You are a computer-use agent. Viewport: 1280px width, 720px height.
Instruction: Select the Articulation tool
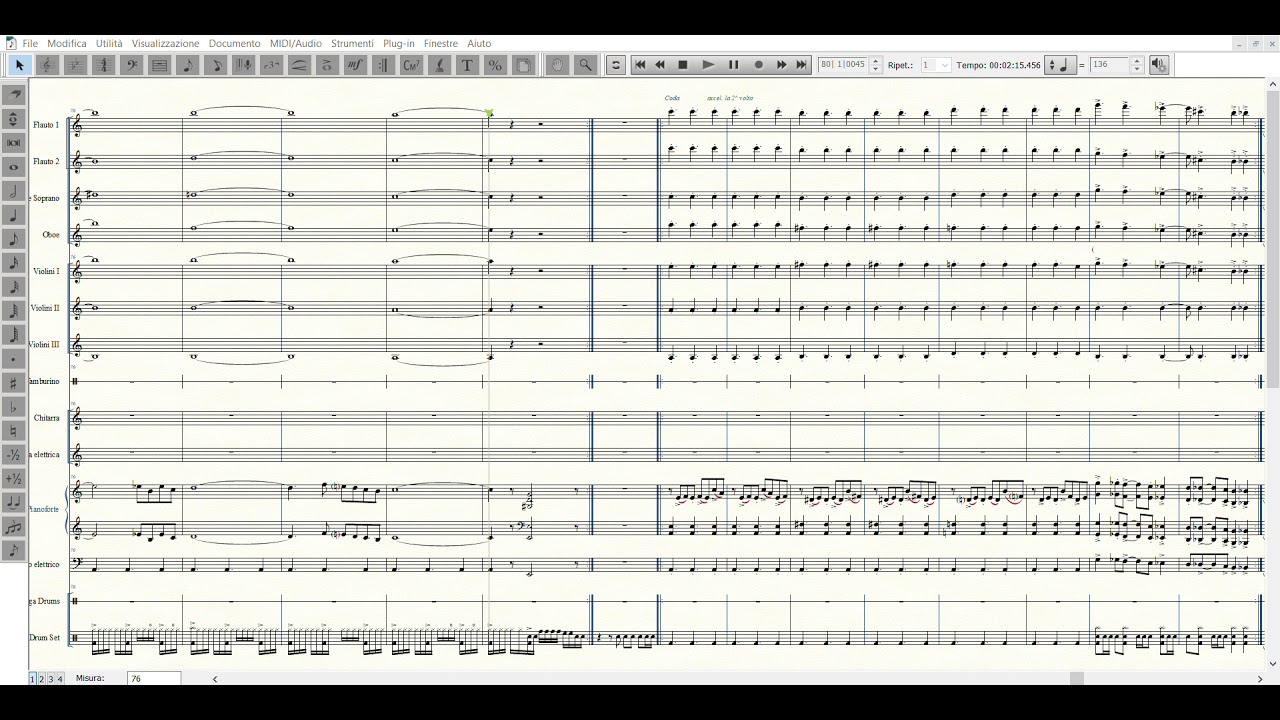coord(327,65)
